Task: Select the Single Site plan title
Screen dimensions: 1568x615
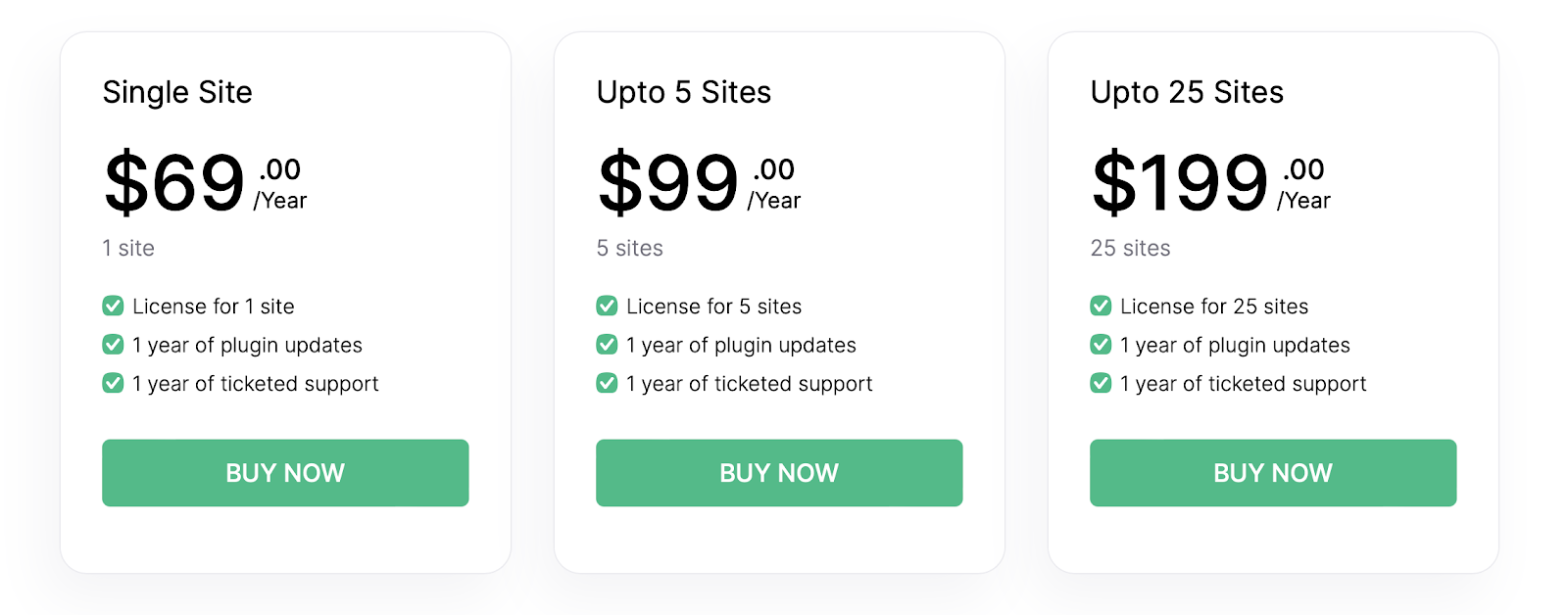Action: (x=177, y=92)
